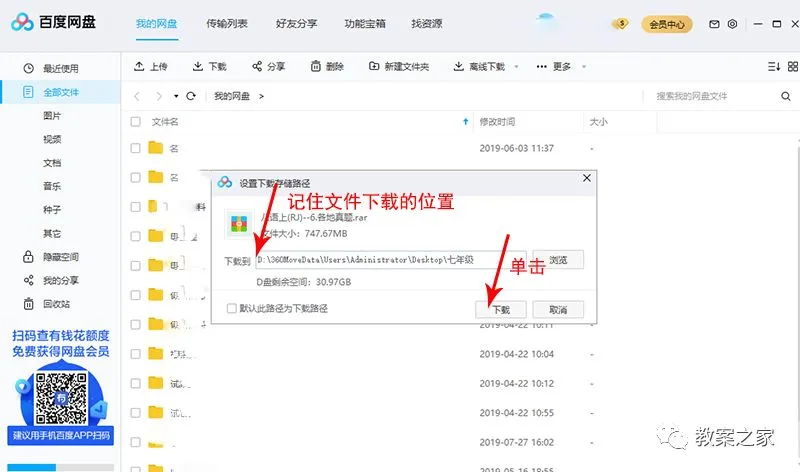The height and width of the screenshot is (472, 800).
Task: Switch to grid view icon
Action: click(793, 66)
